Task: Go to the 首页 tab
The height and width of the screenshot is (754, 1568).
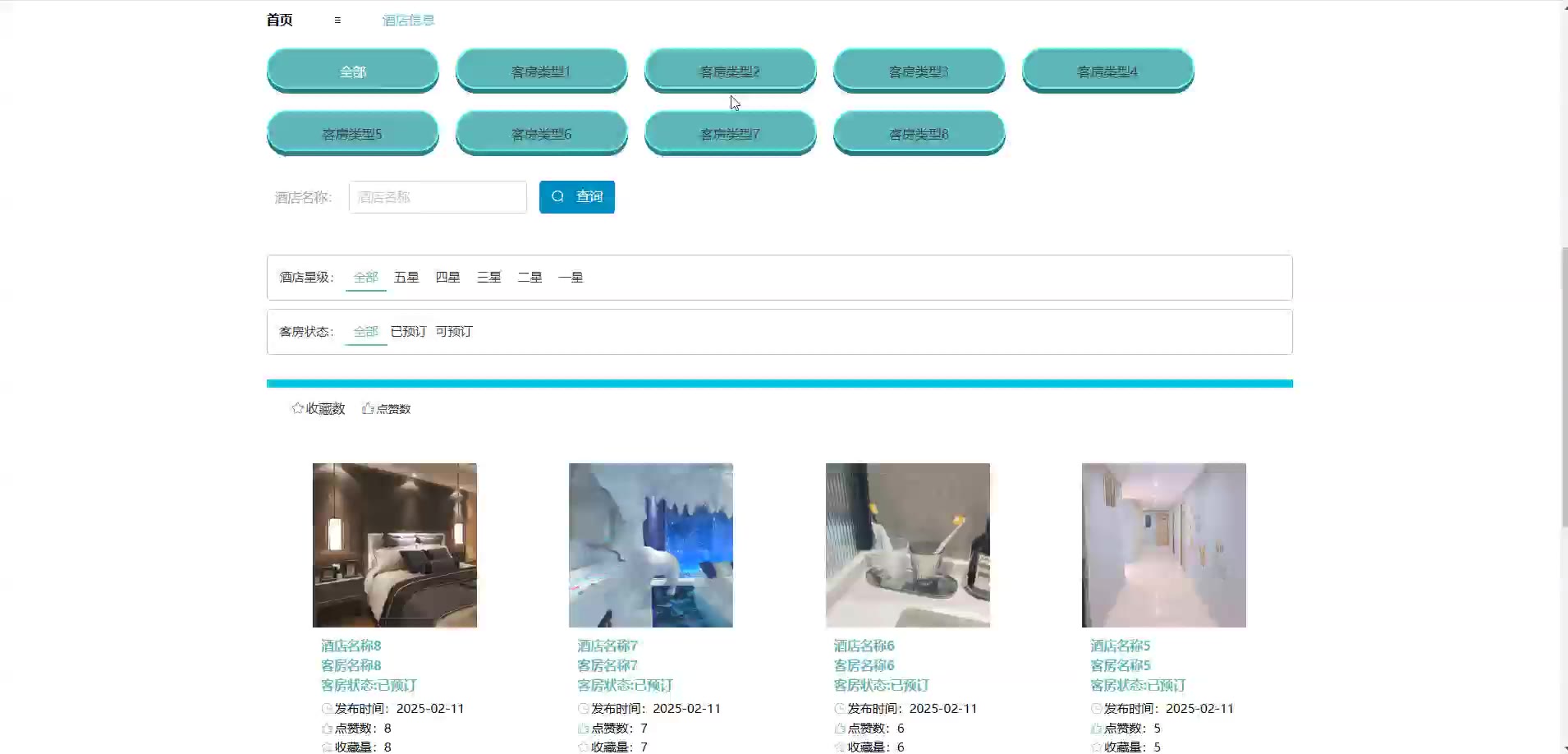Action: coord(280,20)
